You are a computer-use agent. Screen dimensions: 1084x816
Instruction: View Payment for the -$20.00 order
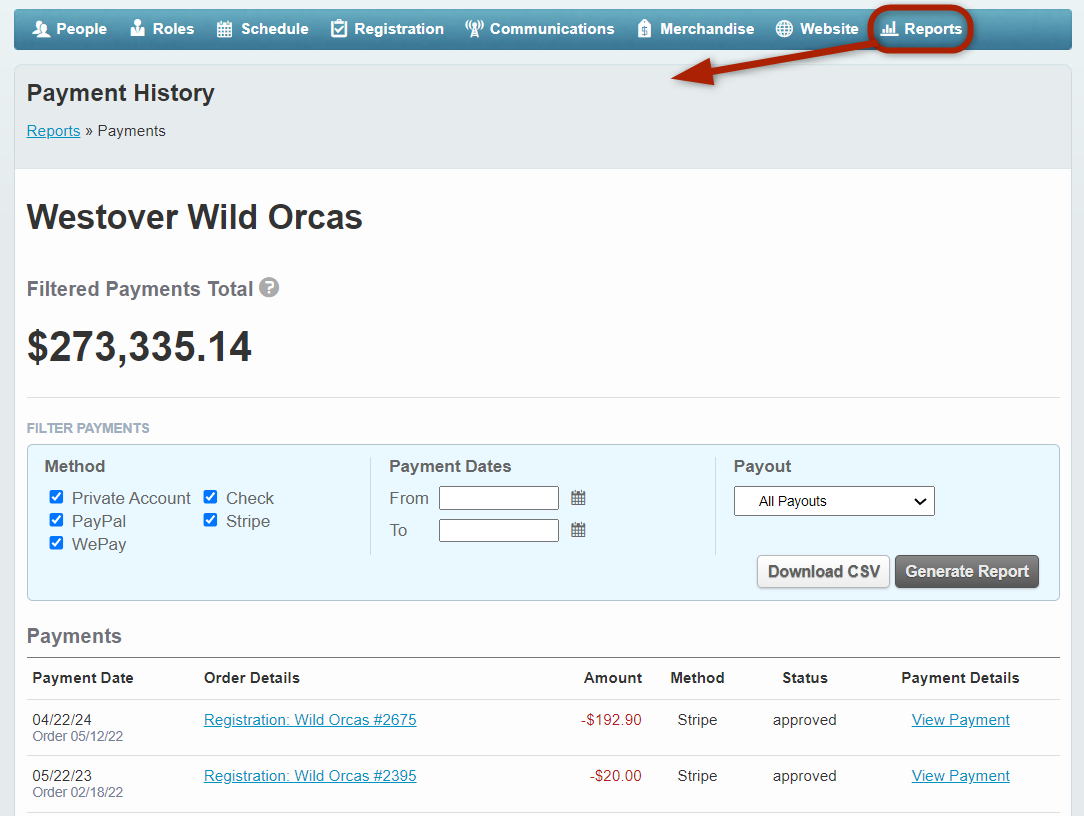(960, 776)
